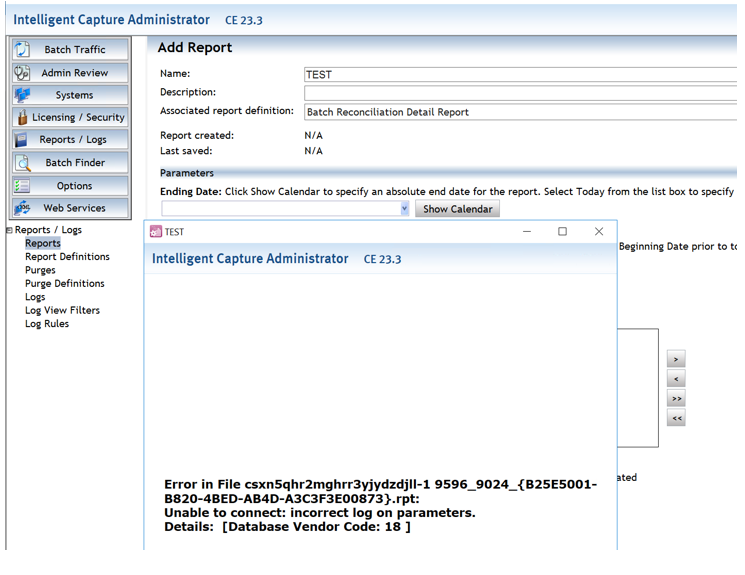This screenshot has height=575, width=745.
Task: Click the Systems computers icon
Action: [22, 95]
